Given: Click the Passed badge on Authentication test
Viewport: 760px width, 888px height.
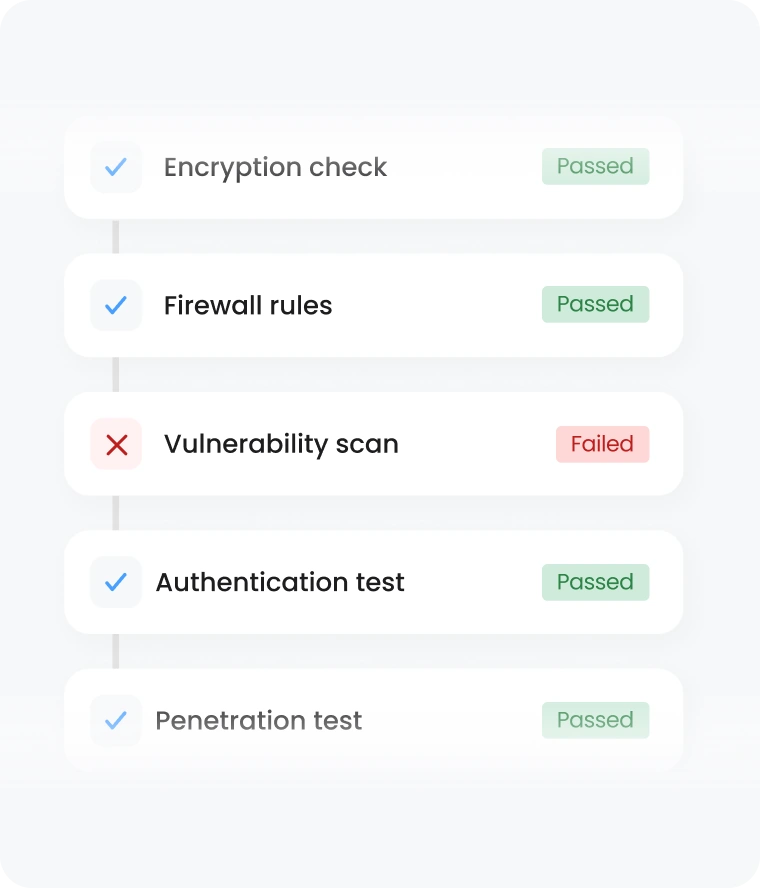Looking at the screenshot, I should click(x=595, y=582).
